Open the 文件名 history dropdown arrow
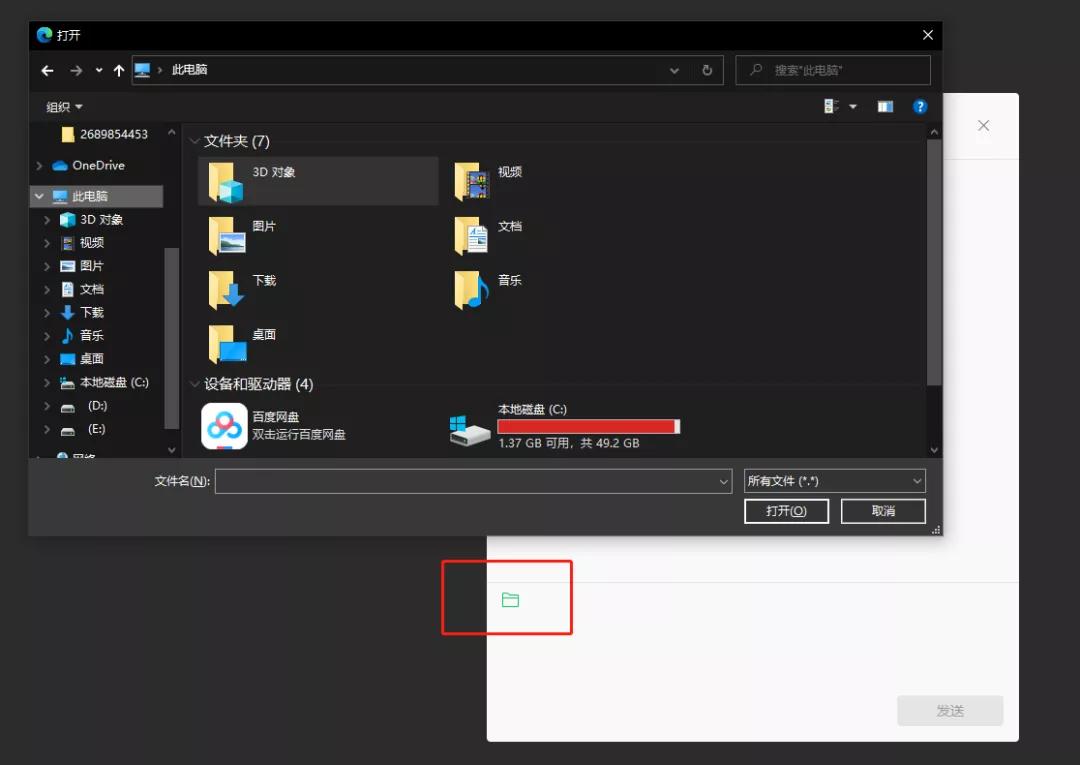Viewport: 1080px width, 765px height. click(x=723, y=481)
